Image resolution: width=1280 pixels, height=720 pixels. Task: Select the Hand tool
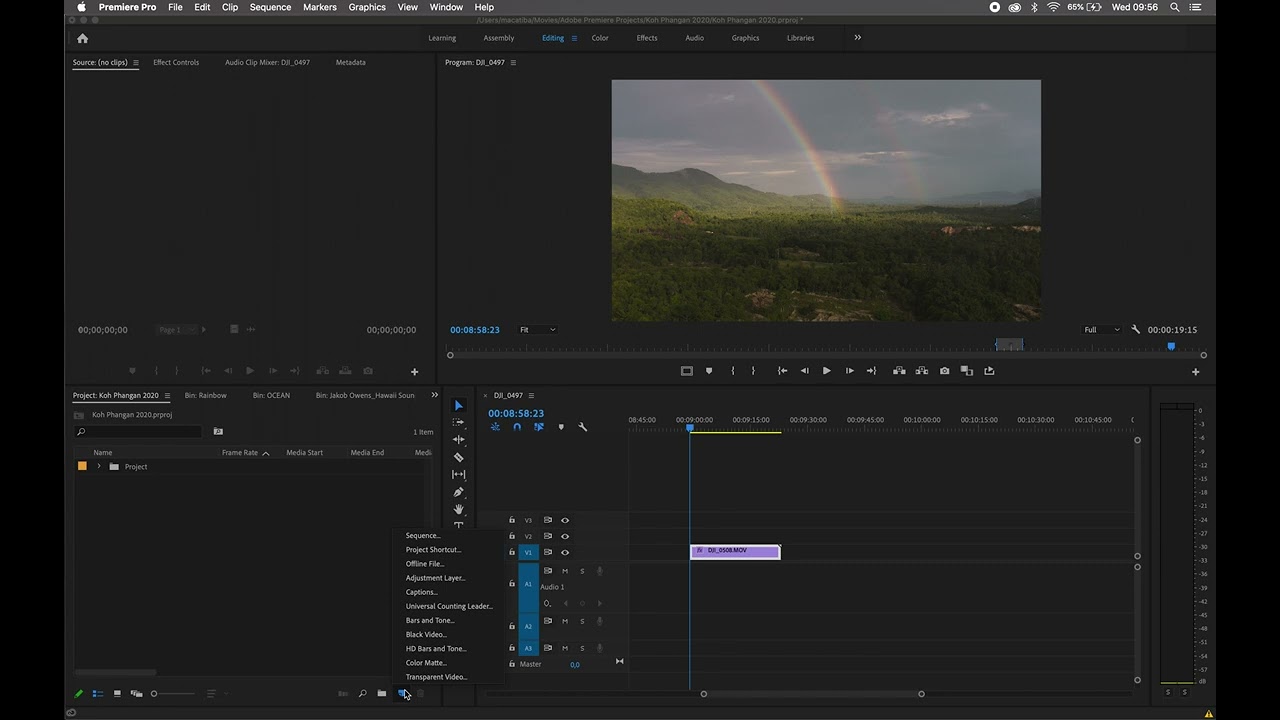[x=458, y=509]
